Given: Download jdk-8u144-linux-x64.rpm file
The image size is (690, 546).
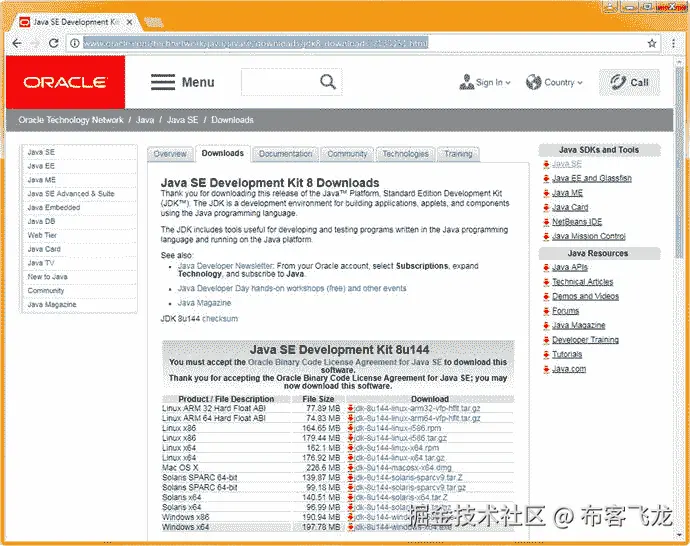Looking at the screenshot, I should pyautogui.click(x=396, y=448).
